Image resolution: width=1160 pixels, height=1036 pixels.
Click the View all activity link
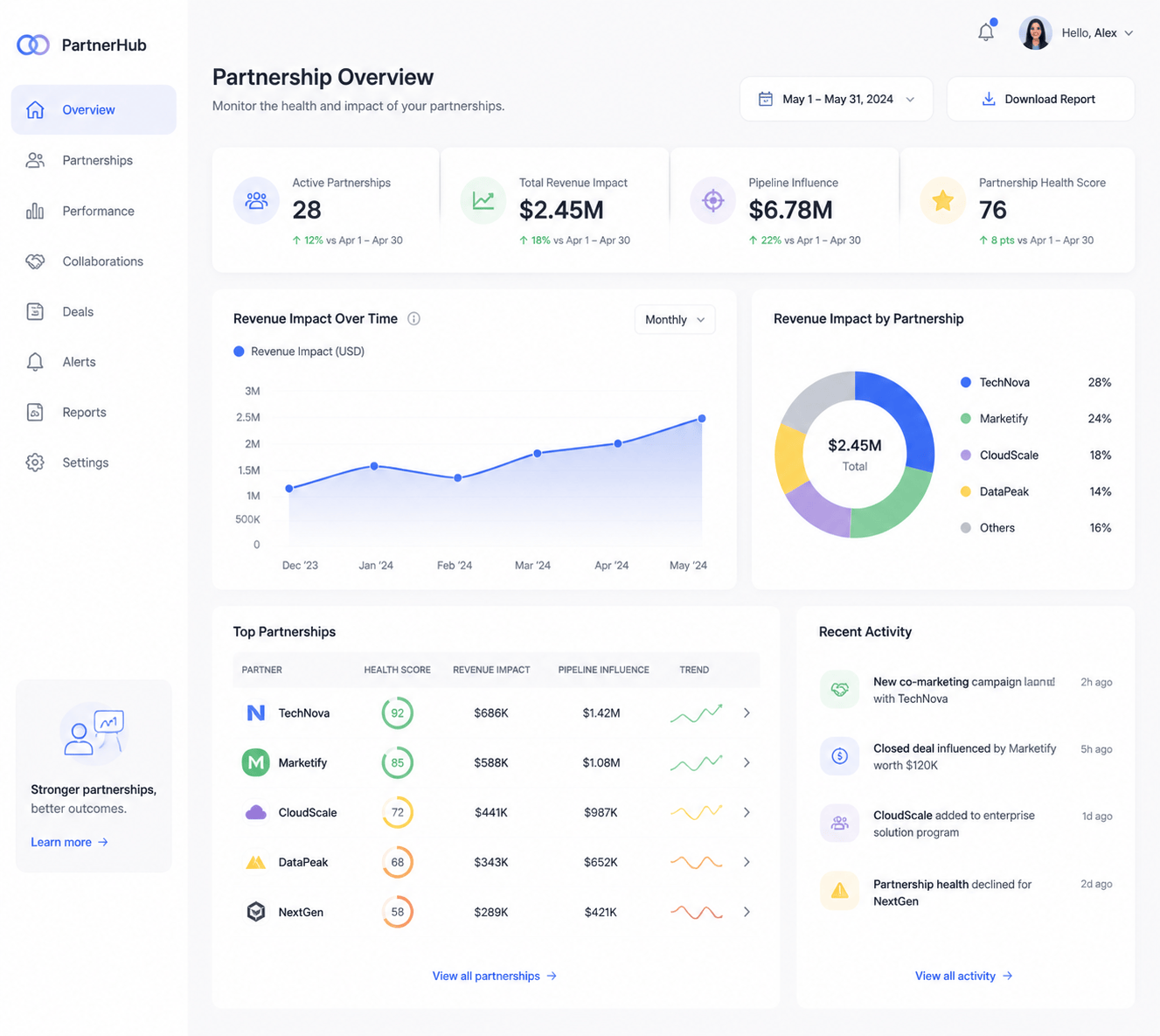[x=964, y=976]
